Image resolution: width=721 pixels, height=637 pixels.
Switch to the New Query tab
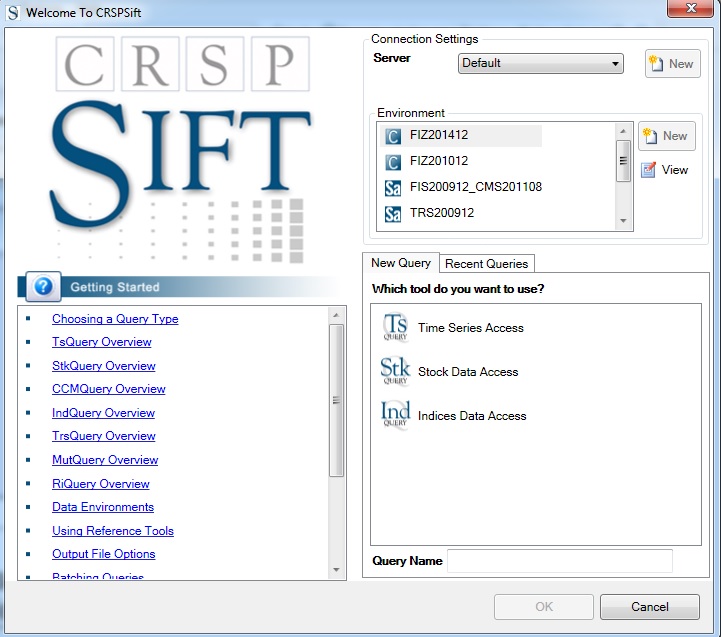point(401,263)
